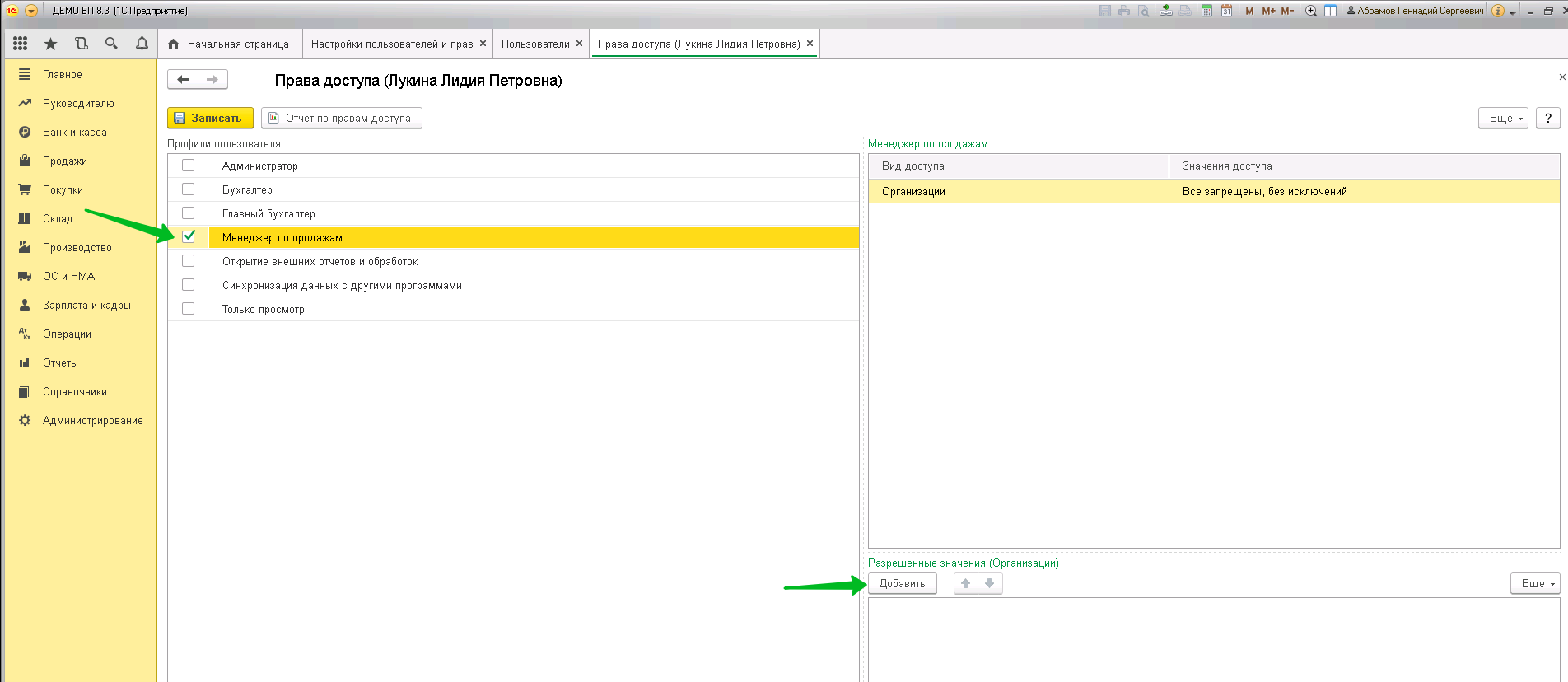Open Favorites star icon

coord(50,44)
